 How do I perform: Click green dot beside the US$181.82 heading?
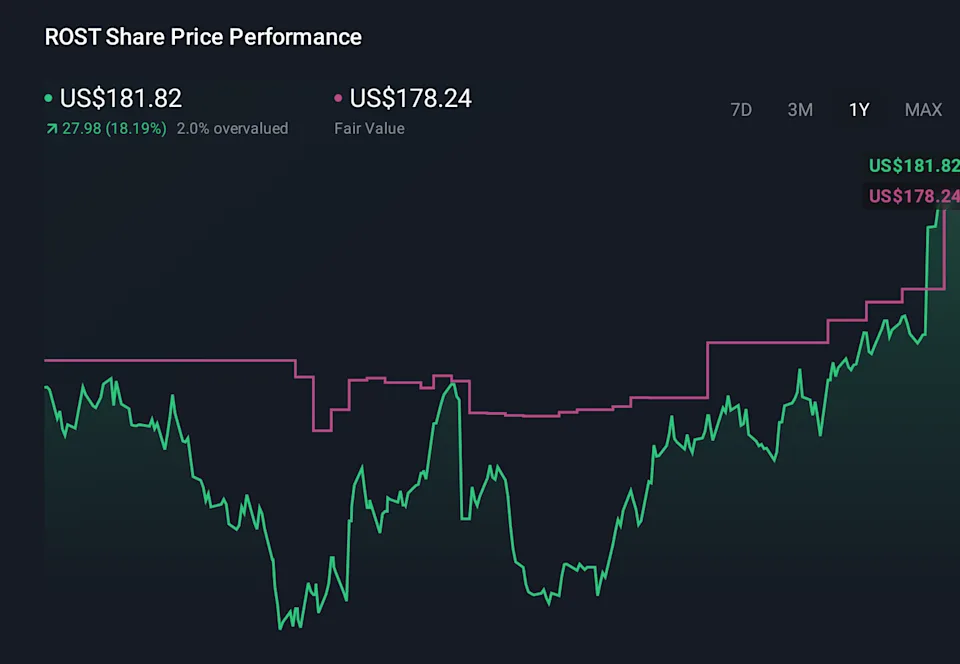pyautogui.click(x=49, y=99)
